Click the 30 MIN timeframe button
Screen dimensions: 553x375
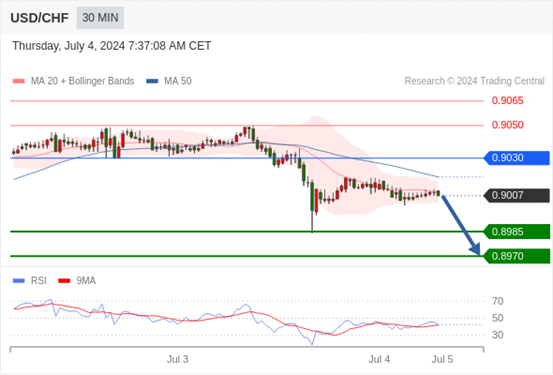[x=100, y=18]
